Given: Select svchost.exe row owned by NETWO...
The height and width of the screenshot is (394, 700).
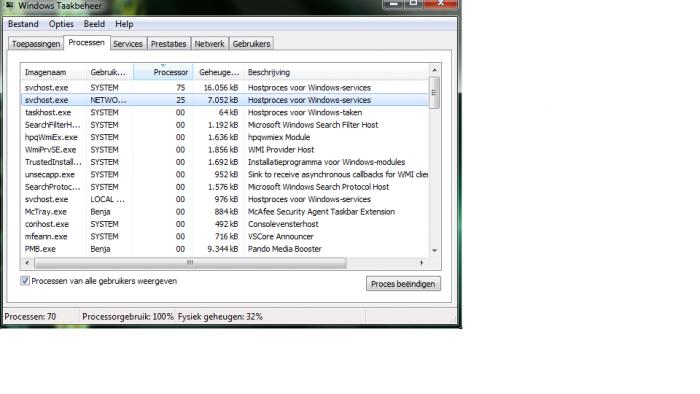Looking at the screenshot, I should 225,100.
